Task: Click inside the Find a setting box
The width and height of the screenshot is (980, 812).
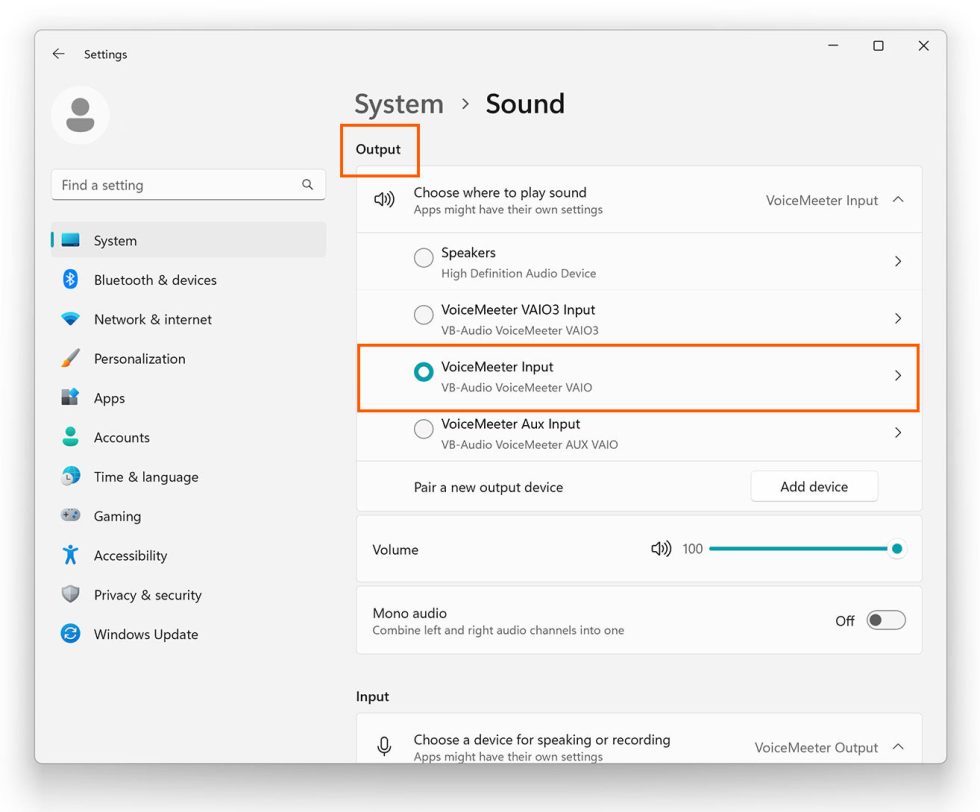Action: (180, 185)
